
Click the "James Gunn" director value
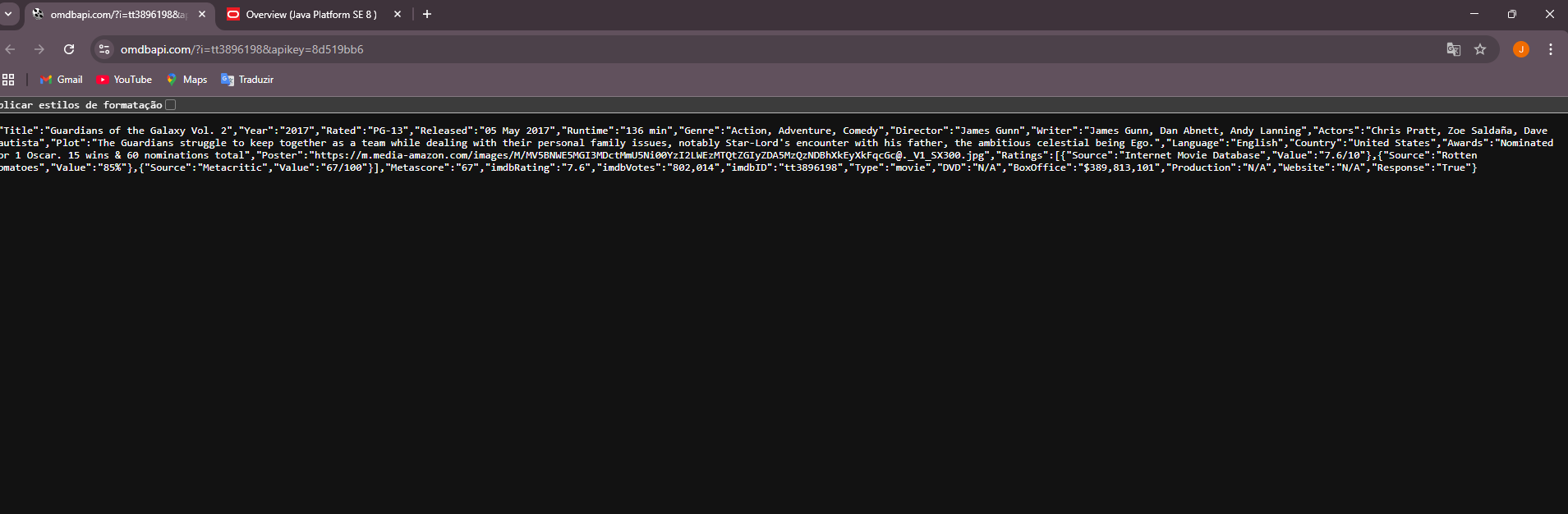[990, 131]
